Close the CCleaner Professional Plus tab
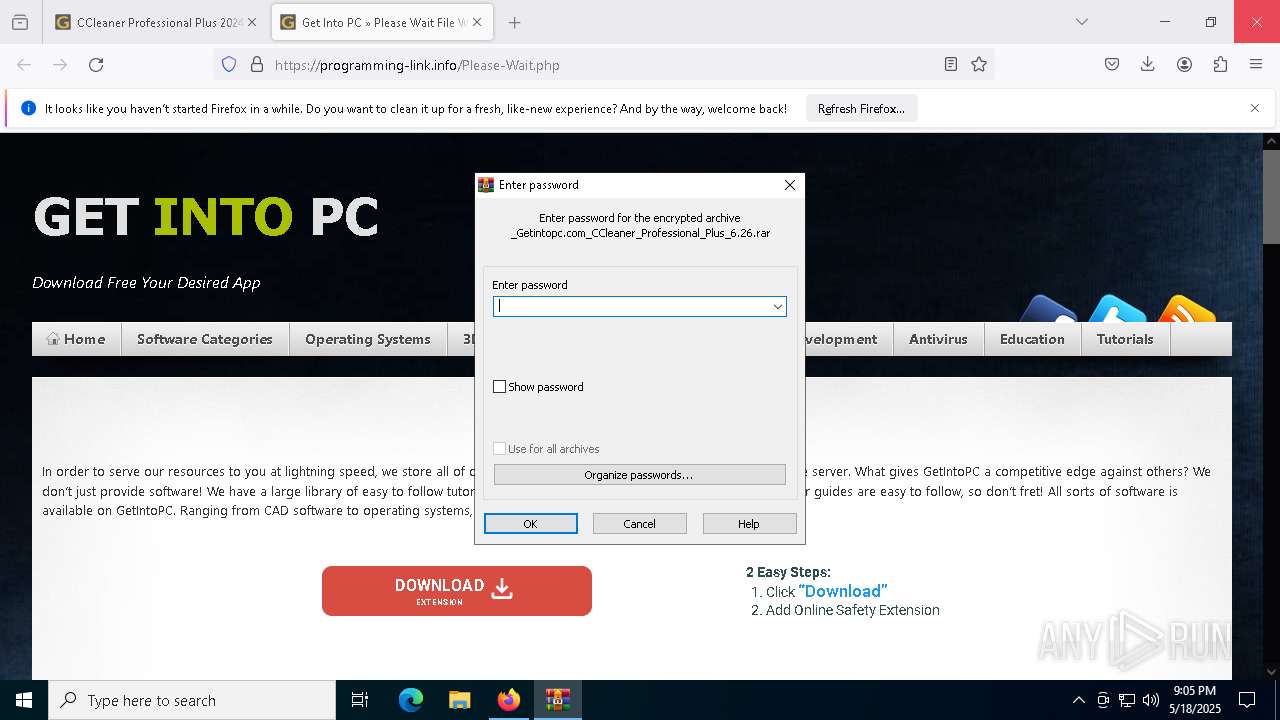This screenshot has width=1280, height=720. click(x=252, y=22)
